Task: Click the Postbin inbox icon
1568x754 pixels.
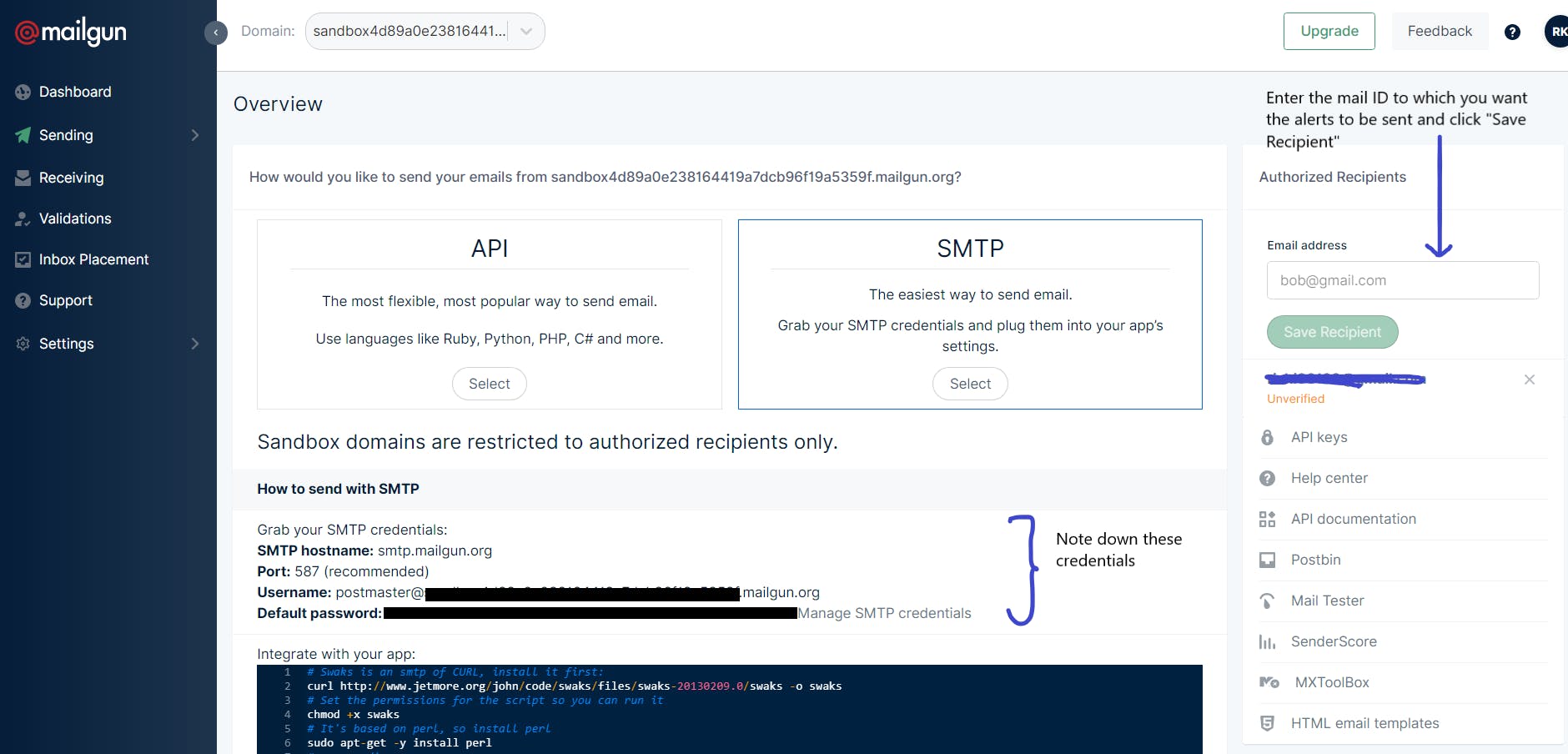Action: click(1267, 560)
